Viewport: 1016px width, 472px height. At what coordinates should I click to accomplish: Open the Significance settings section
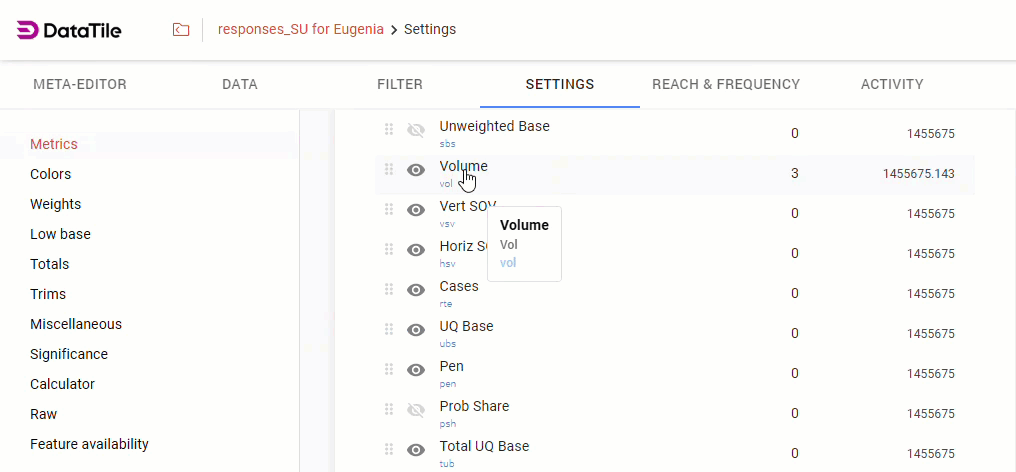point(69,354)
